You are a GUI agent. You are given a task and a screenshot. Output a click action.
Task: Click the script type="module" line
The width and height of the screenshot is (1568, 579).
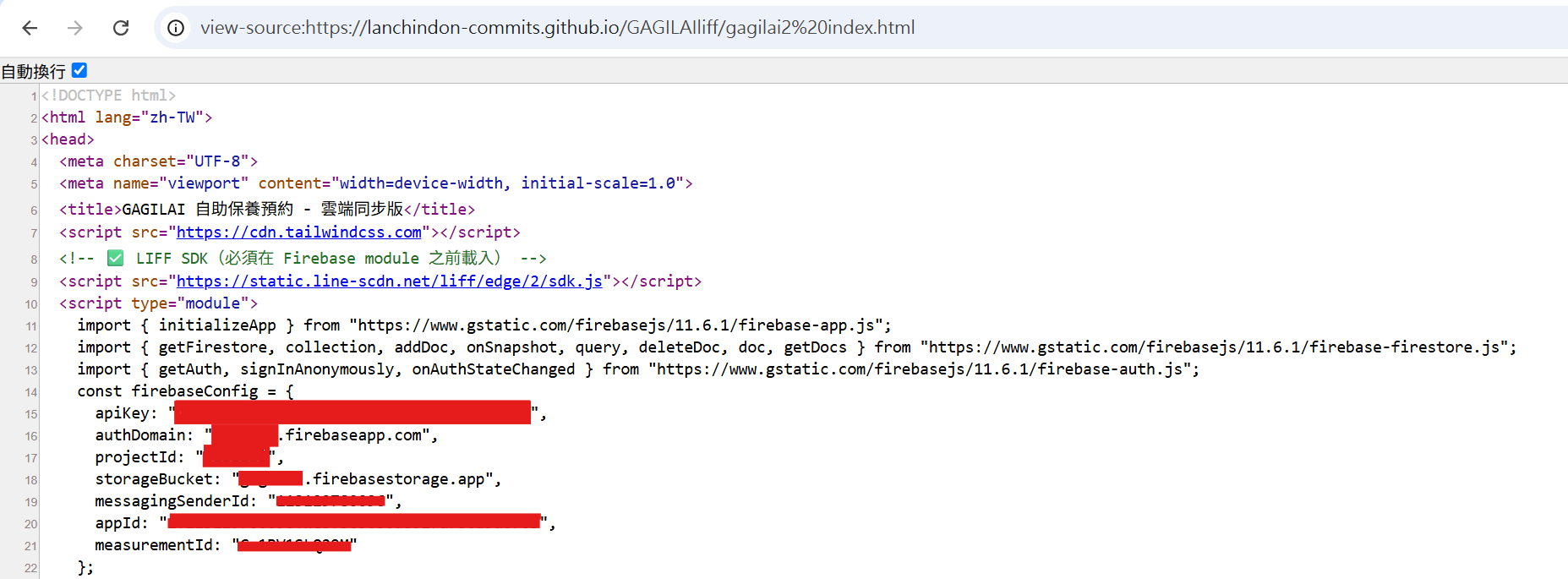tap(159, 303)
